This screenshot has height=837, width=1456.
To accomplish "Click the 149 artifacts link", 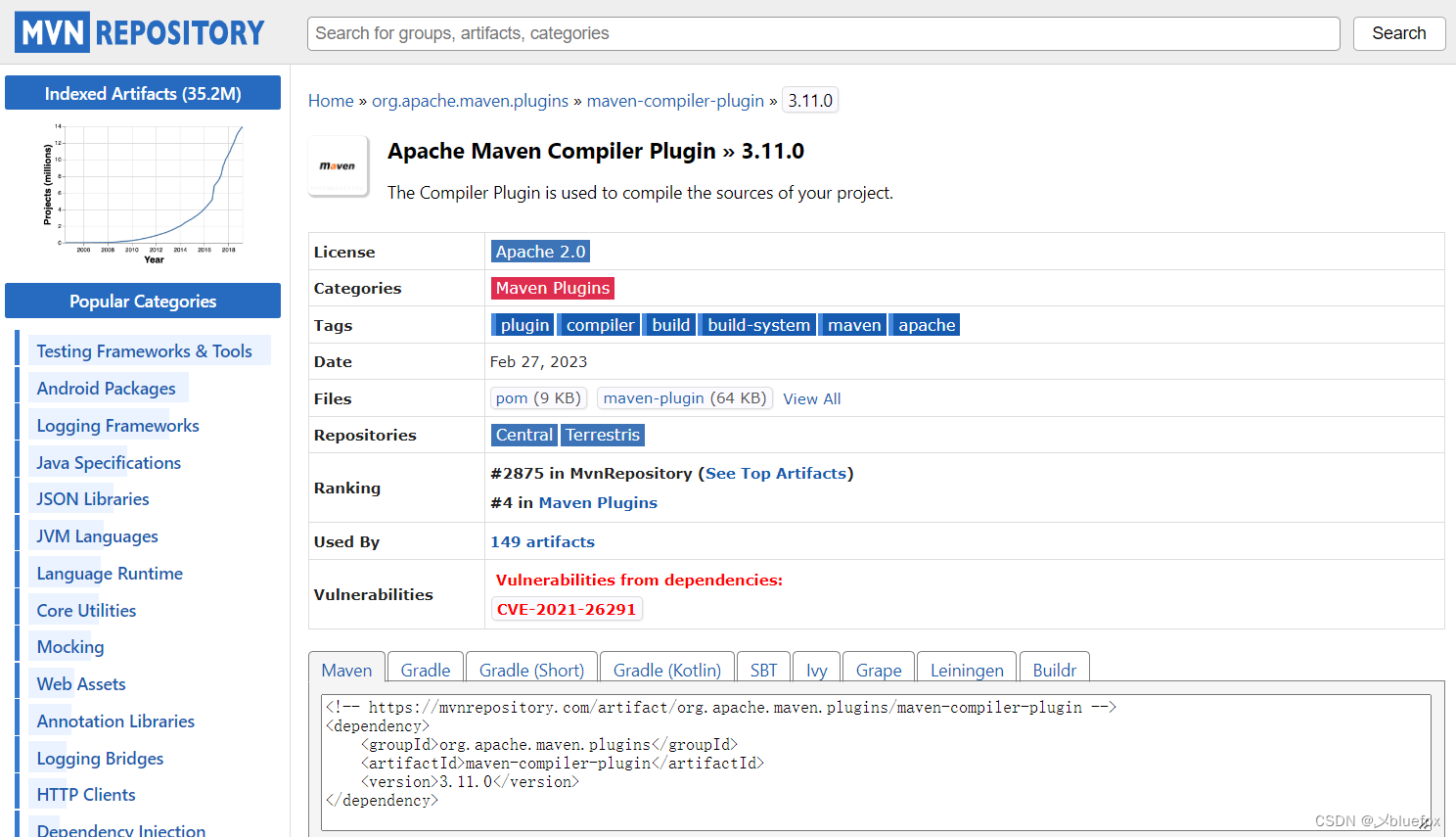I will 542,540.
